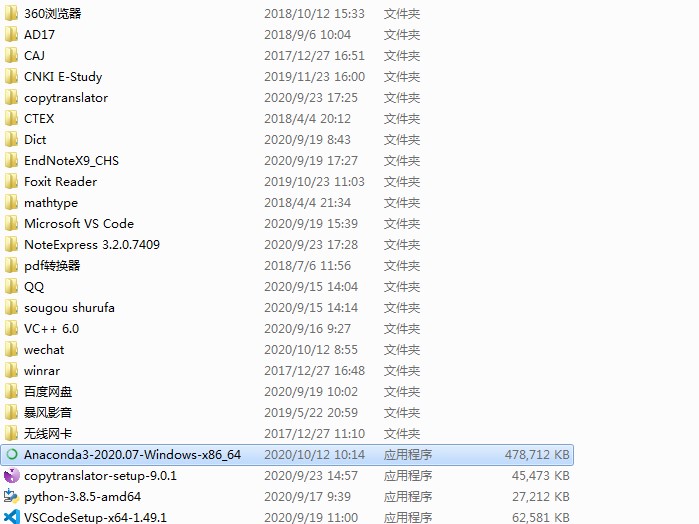This screenshot has width=699, height=524.
Task: Select the folder name Foxit Reader
Action: 60,181
